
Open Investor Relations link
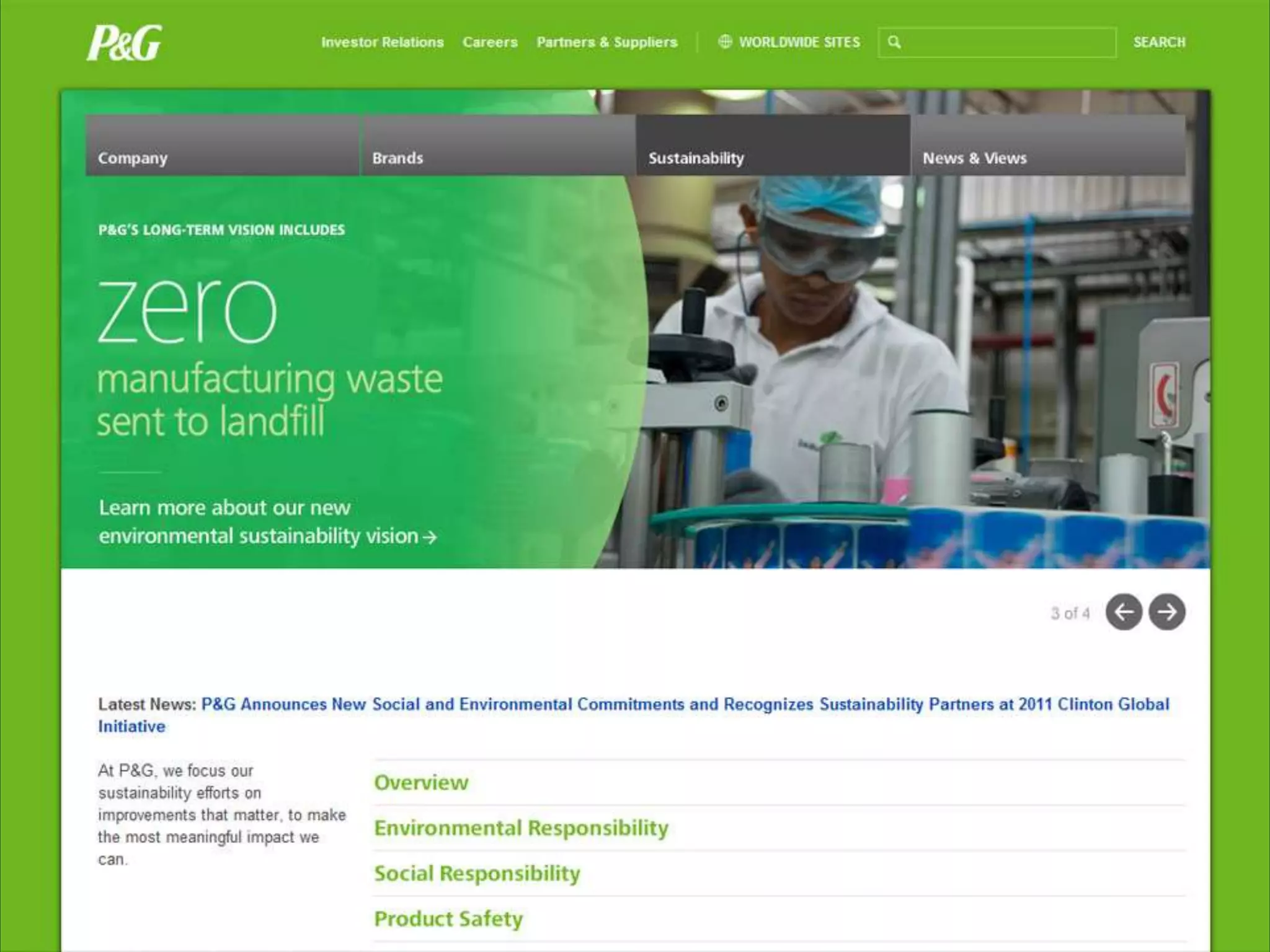tap(382, 42)
